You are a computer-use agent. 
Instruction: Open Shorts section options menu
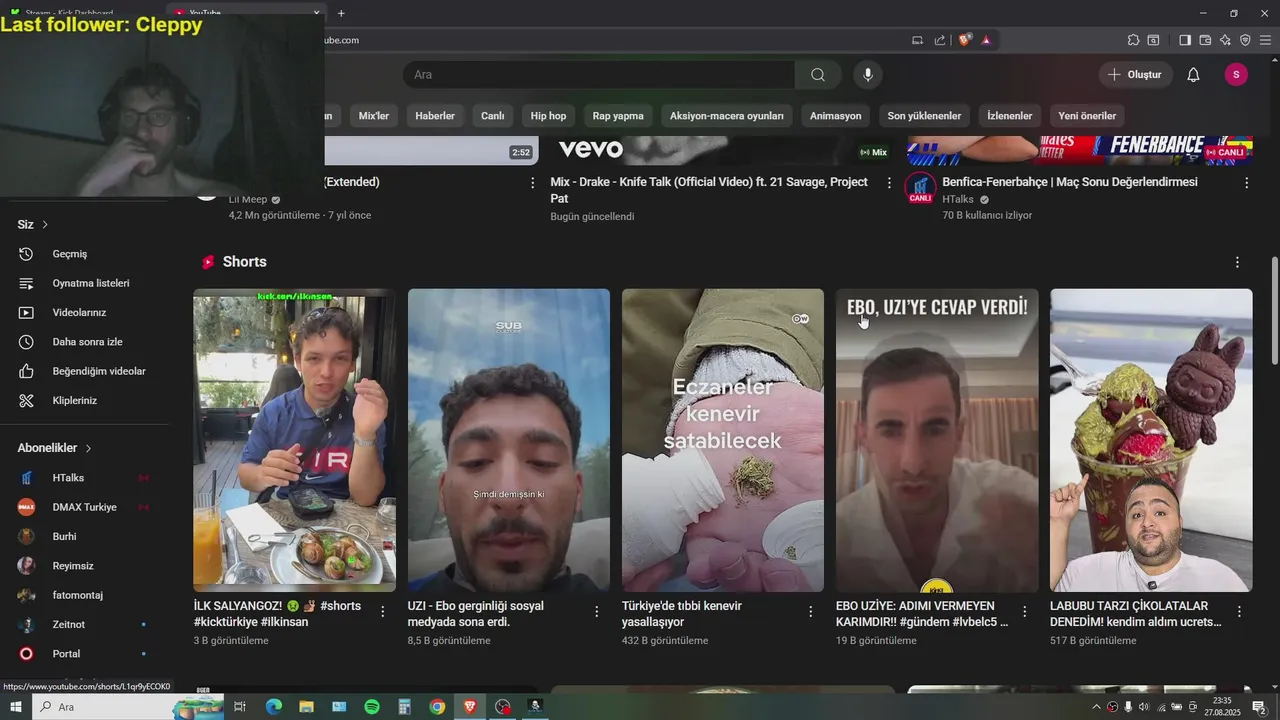pyautogui.click(x=1237, y=262)
